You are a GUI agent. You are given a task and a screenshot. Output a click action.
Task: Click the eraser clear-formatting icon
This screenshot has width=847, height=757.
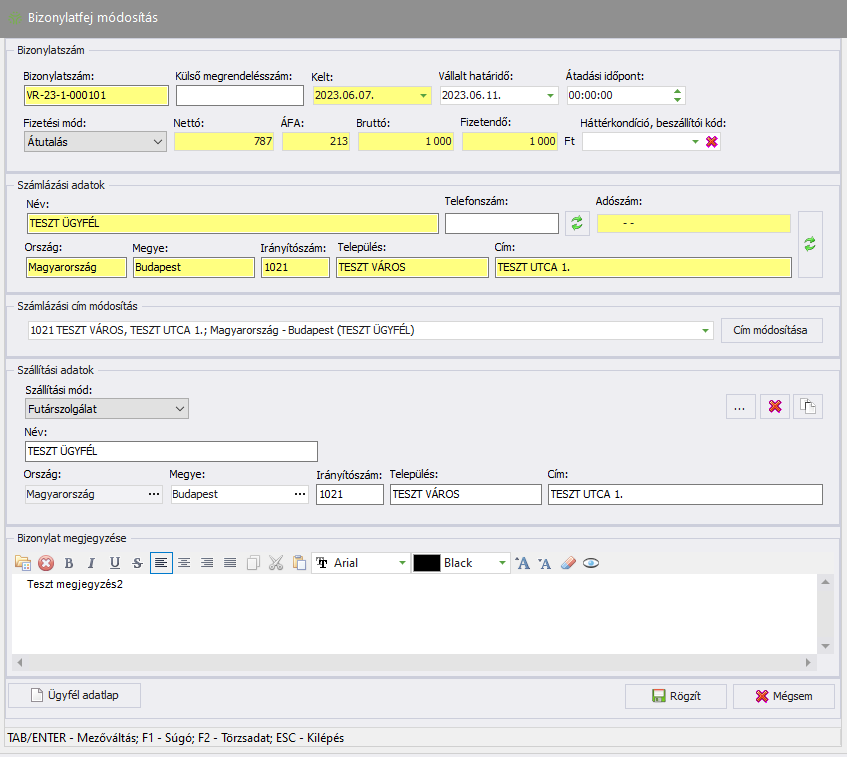(x=569, y=563)
